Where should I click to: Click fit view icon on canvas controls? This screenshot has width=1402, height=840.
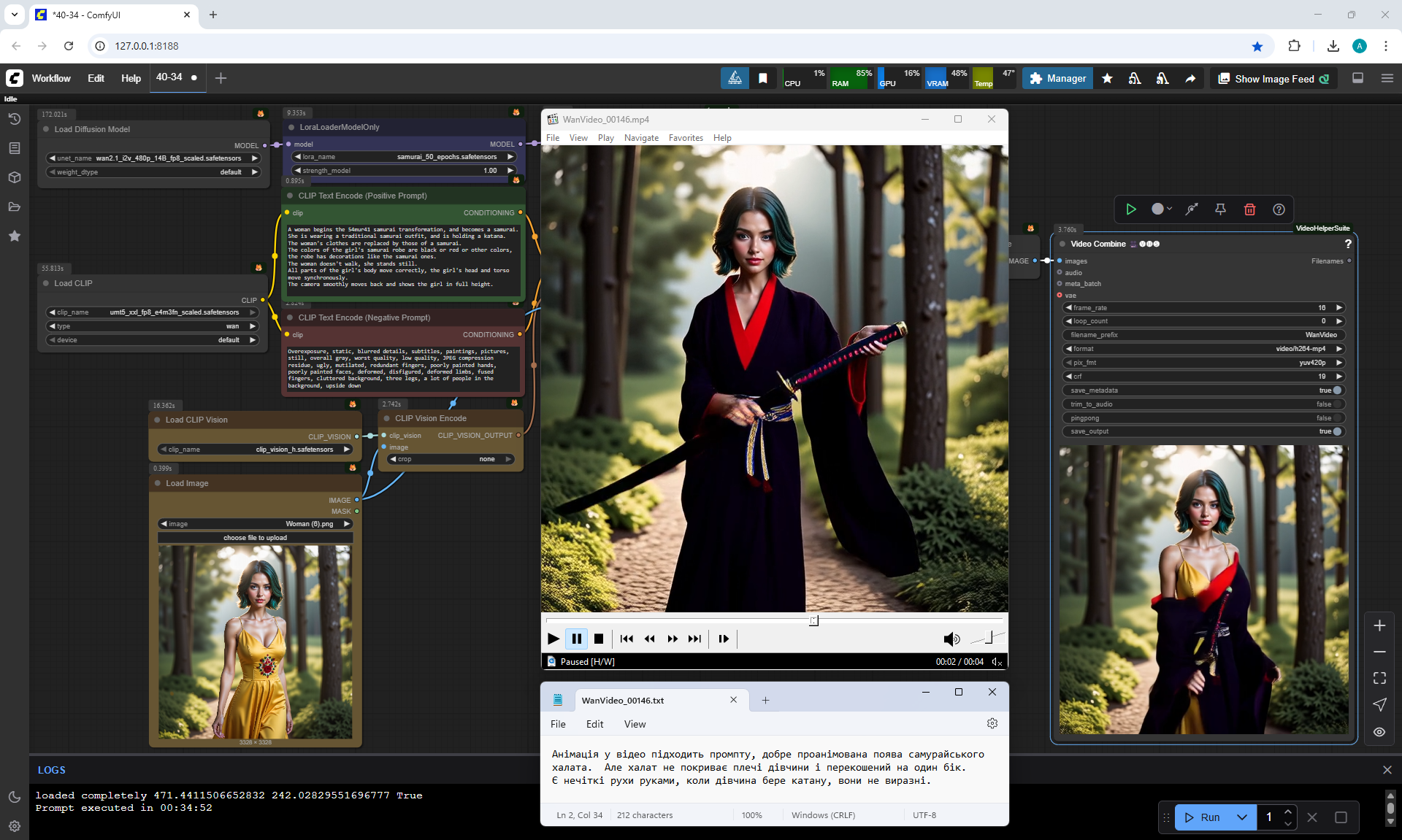pyautogui.click(x=1379, y=678)
